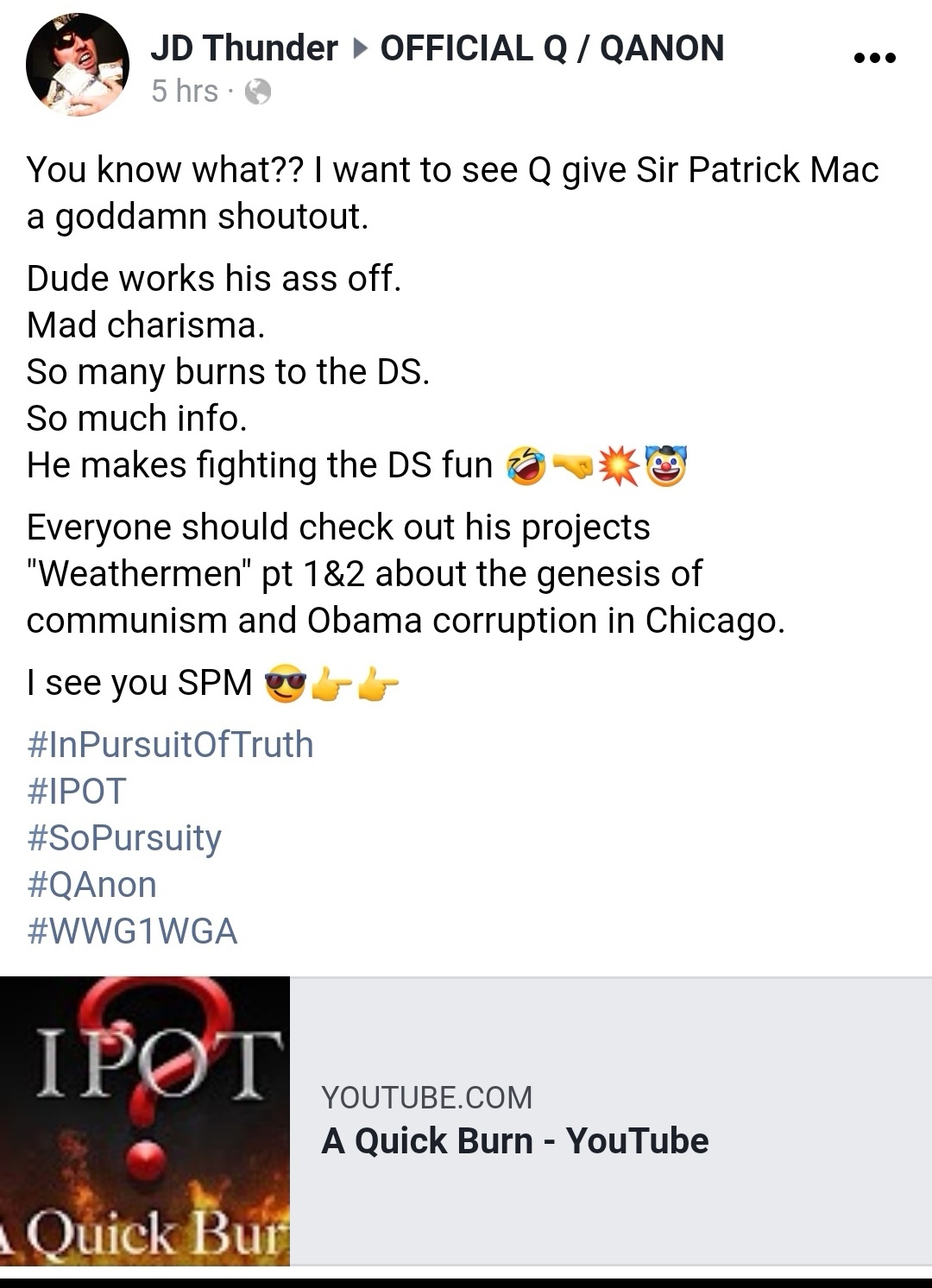The height and width of the screenshot is (1288, 932).
Task: Open 'A Quick Burn - YouTube' link title
Action: [x=515, y=1141]
